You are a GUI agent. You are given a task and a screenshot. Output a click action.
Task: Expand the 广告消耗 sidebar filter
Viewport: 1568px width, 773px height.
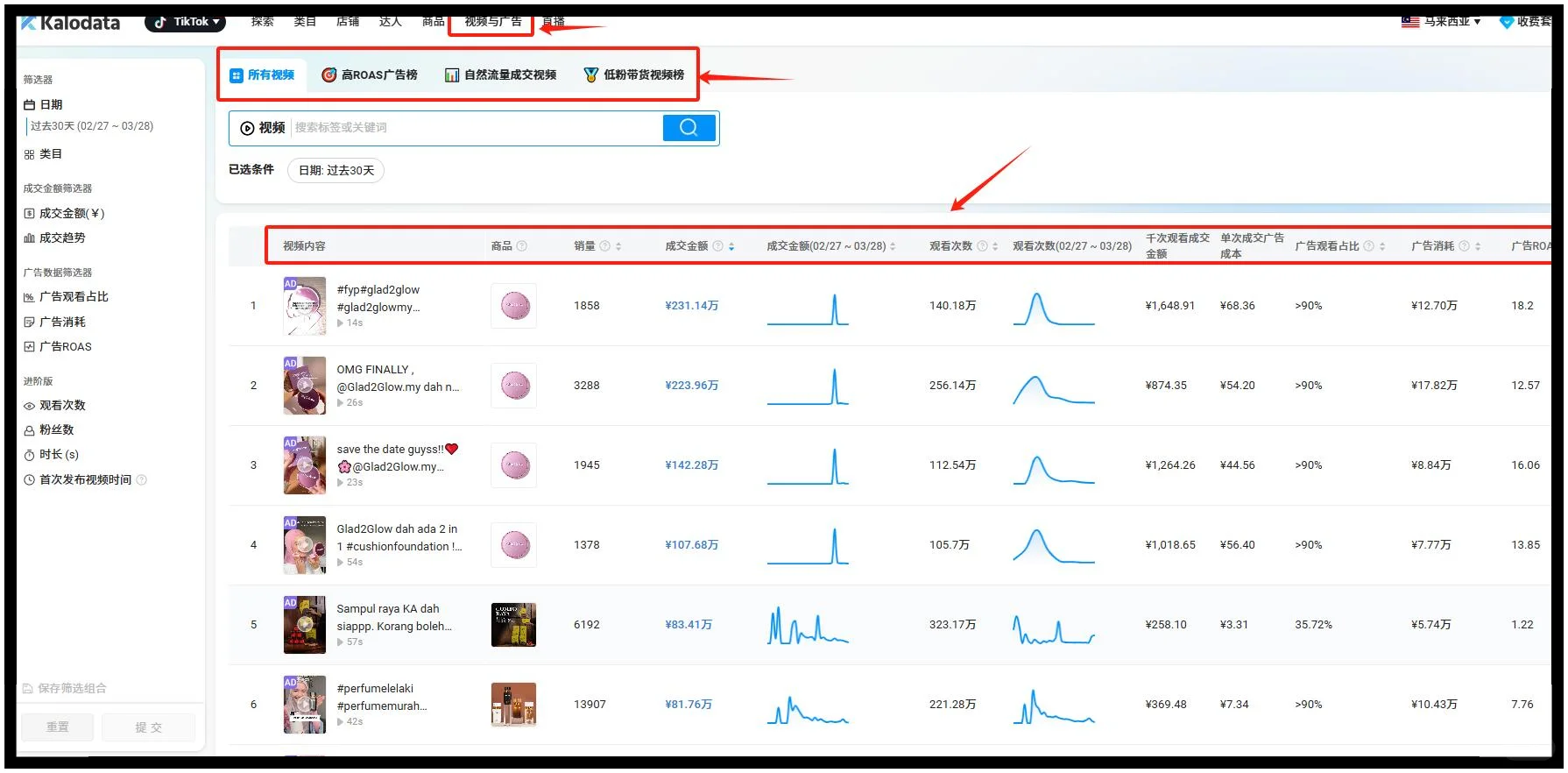point(54,322)
